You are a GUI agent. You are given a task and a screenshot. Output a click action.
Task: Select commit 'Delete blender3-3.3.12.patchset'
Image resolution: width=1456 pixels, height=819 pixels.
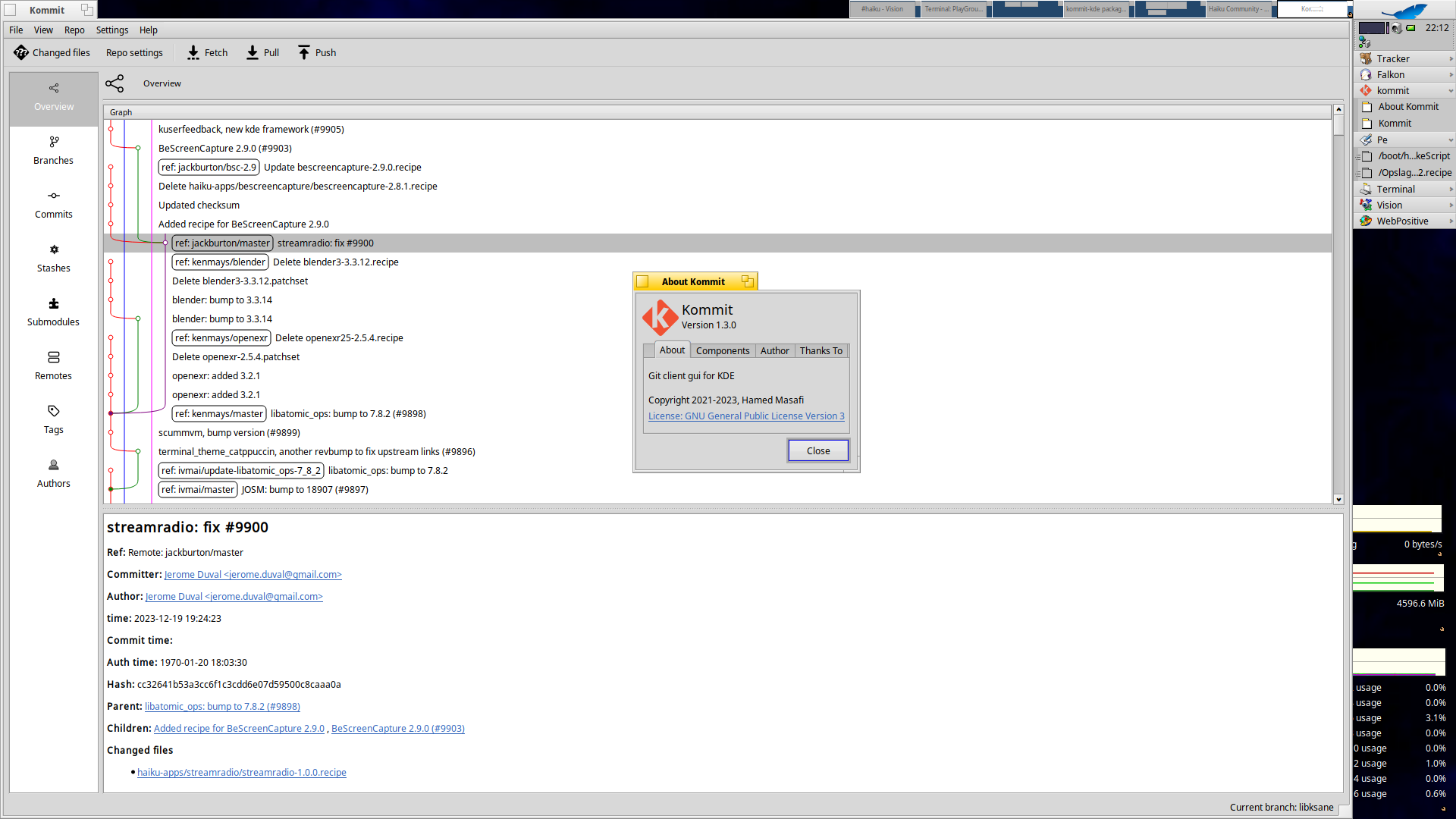click(240, 281)
